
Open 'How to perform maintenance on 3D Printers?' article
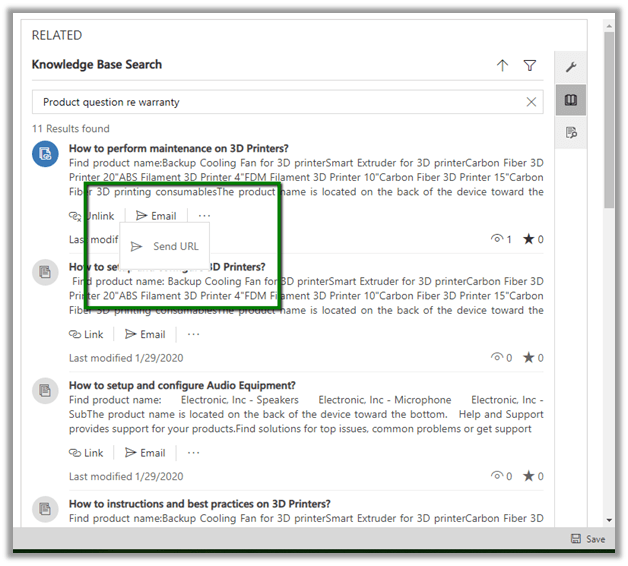[178, 149]
